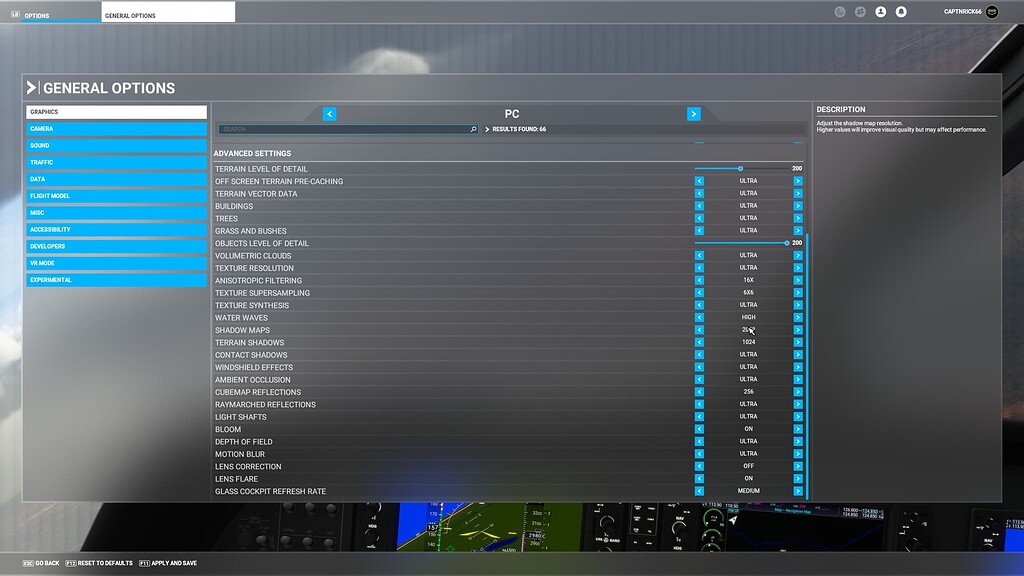Click inside the SEARCH input field
1024x576 pixels.
340,129
